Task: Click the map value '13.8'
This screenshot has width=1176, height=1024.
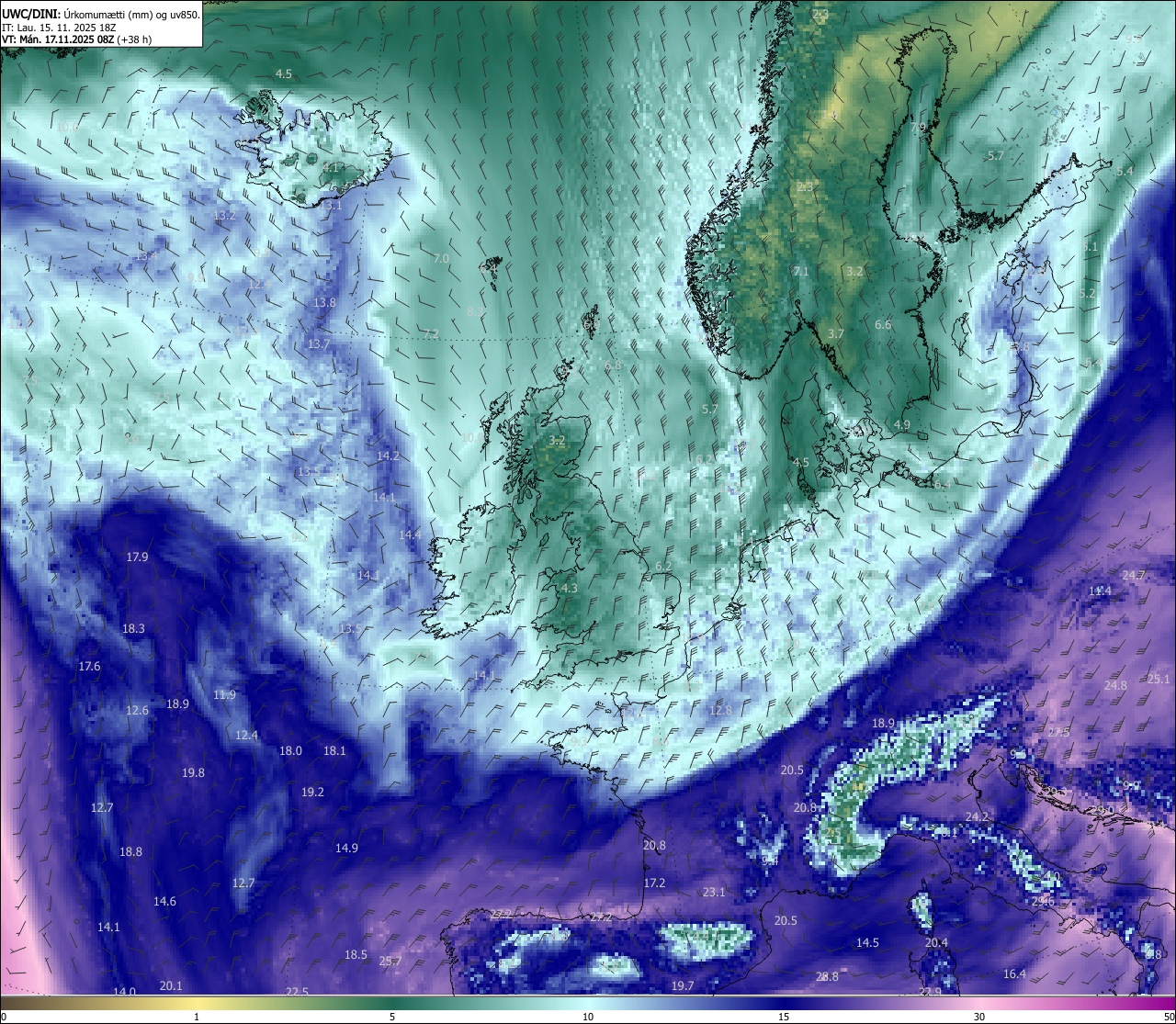Action: 324,302
